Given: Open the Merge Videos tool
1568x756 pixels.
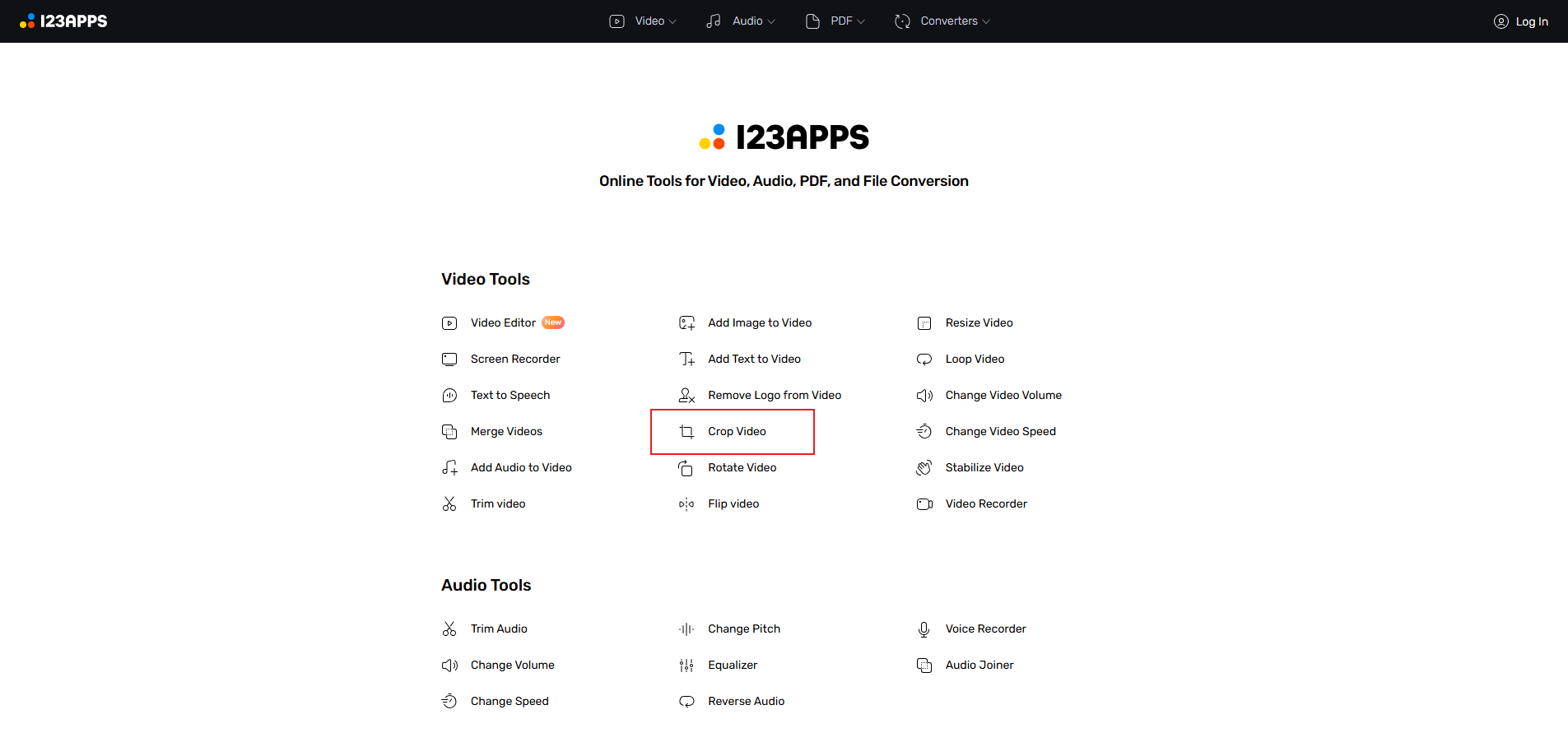Looking at the screenshot, I should pos(506,432).
